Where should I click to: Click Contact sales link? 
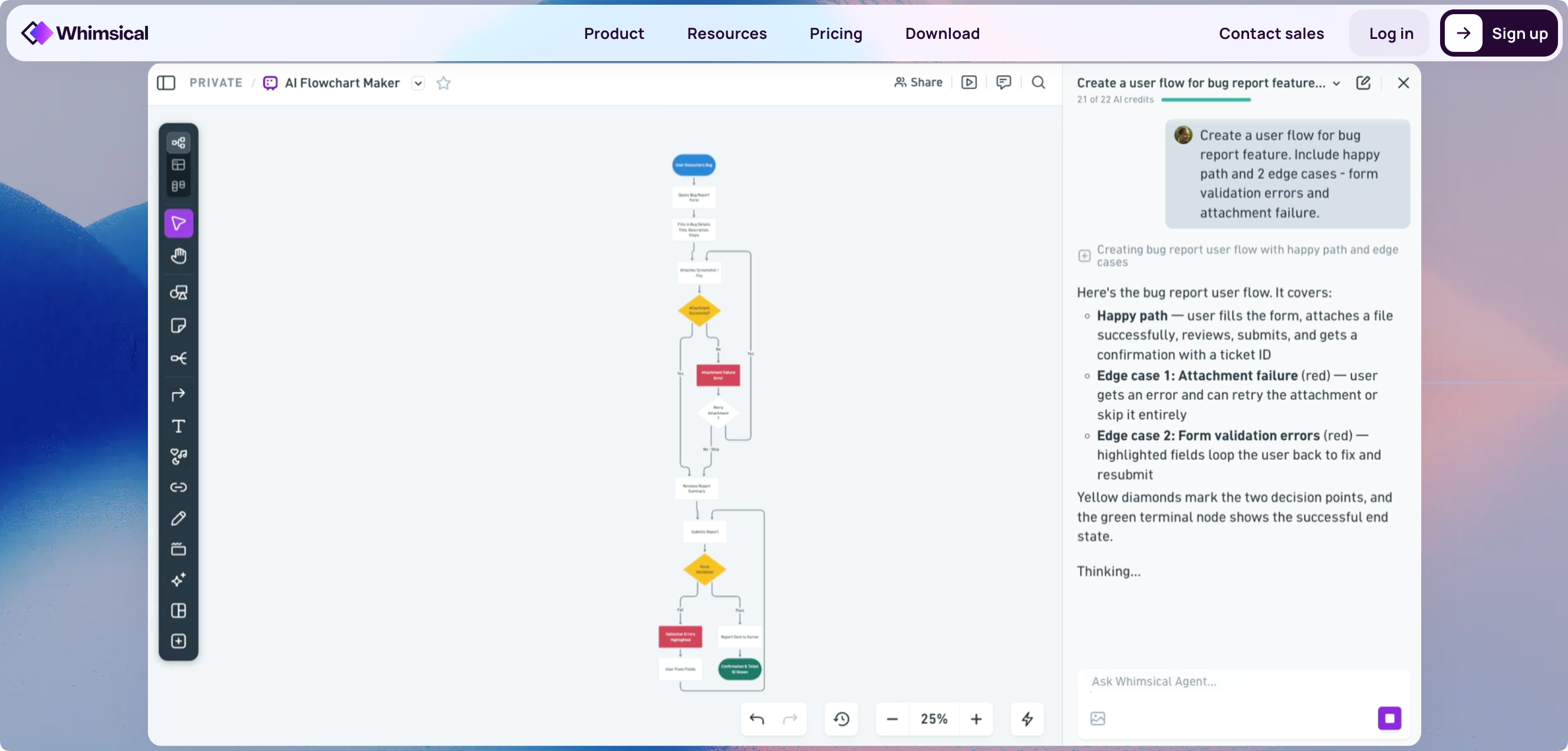click(1271, 34)
